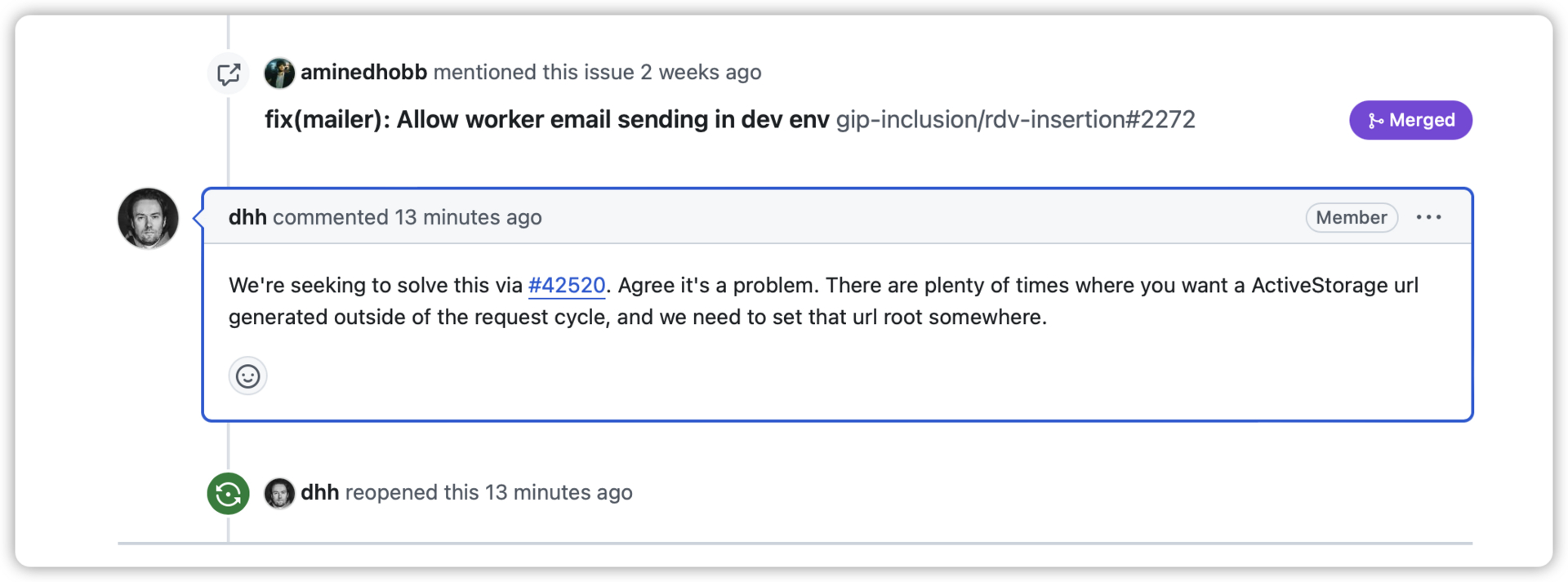This screenshot has width=1568, height=582.
Task: Follow the #42520 issue link
Action: [x=567, y=285]
